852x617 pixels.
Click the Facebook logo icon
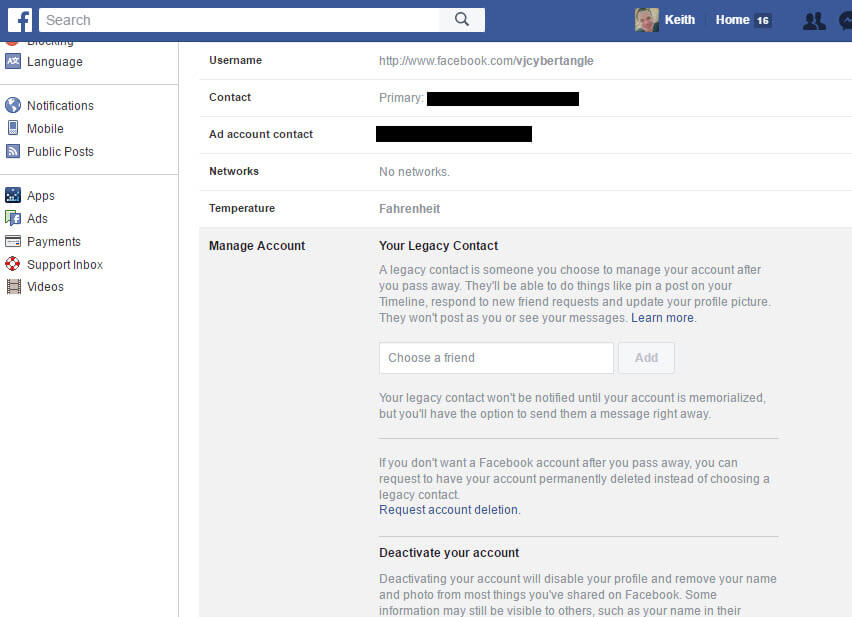20,20
